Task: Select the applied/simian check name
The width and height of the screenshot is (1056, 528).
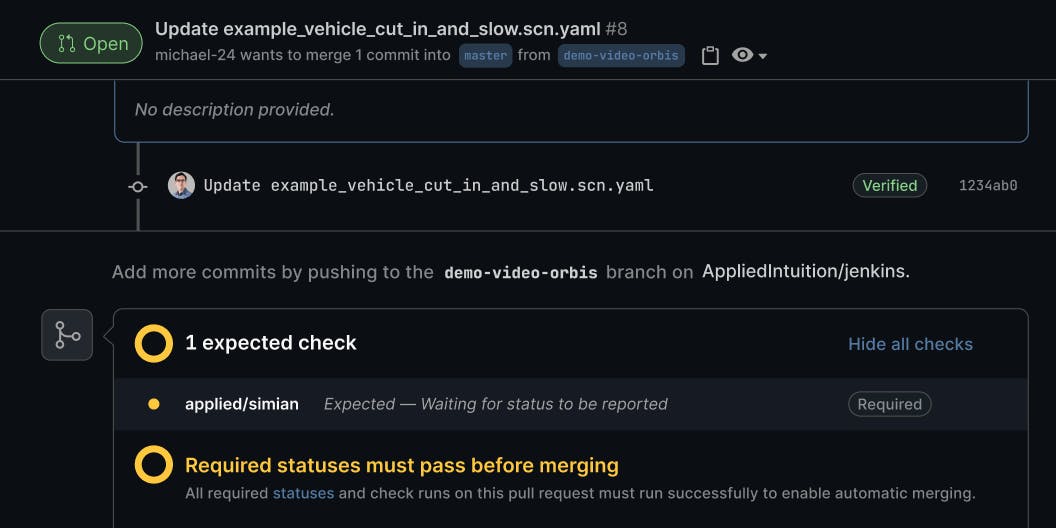Action: pos(241,404)
